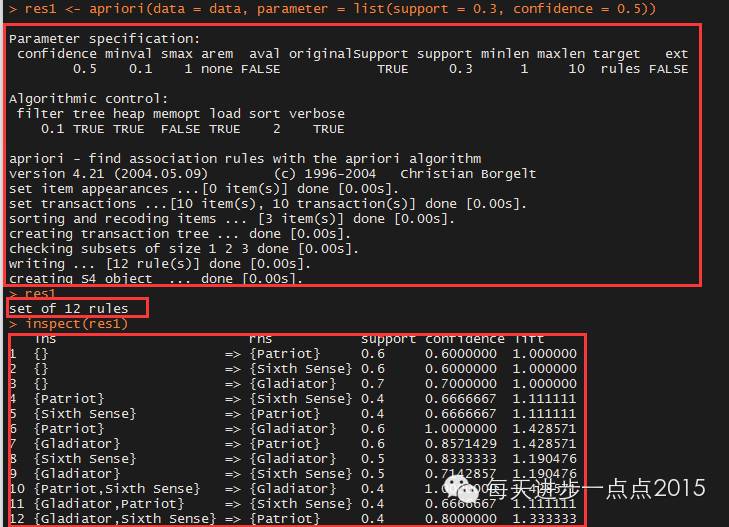Viewport: 729px width, 527px height.
Task: Click rule 6 {Patriot} => {Gladiator} row
Action: pyautogui.click(x=293, y=428)
